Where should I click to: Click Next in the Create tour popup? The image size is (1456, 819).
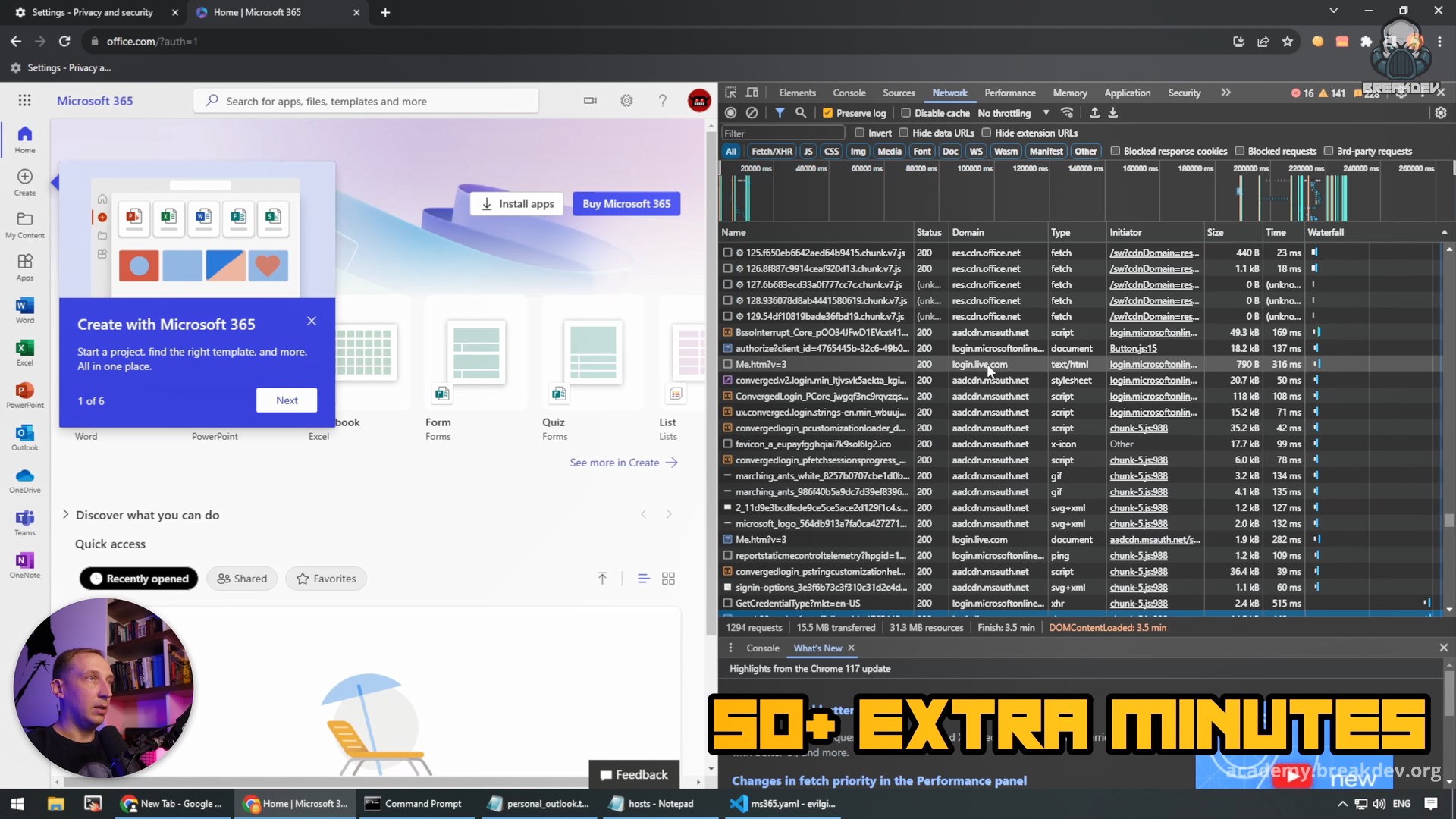(287, 400)
